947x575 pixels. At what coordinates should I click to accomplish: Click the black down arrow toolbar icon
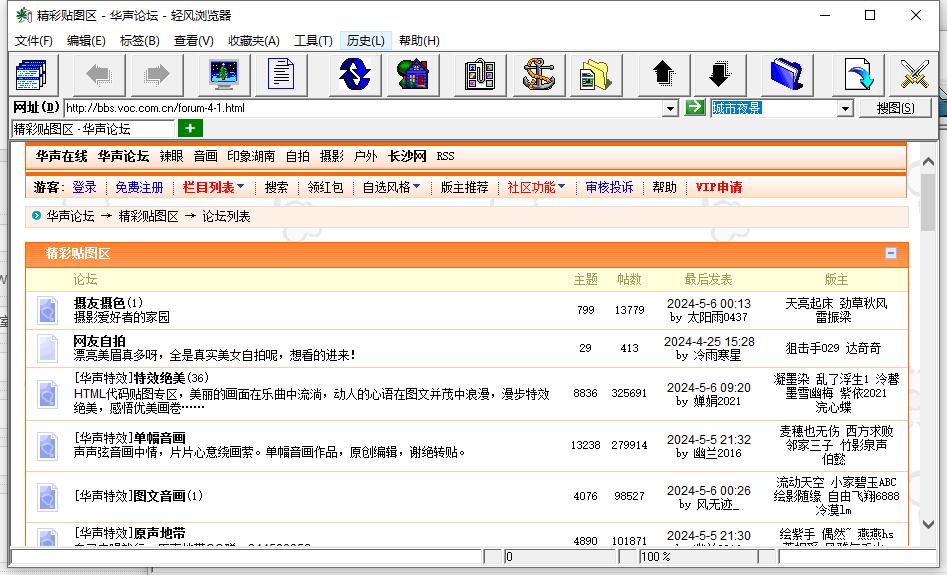pos(719,74)
